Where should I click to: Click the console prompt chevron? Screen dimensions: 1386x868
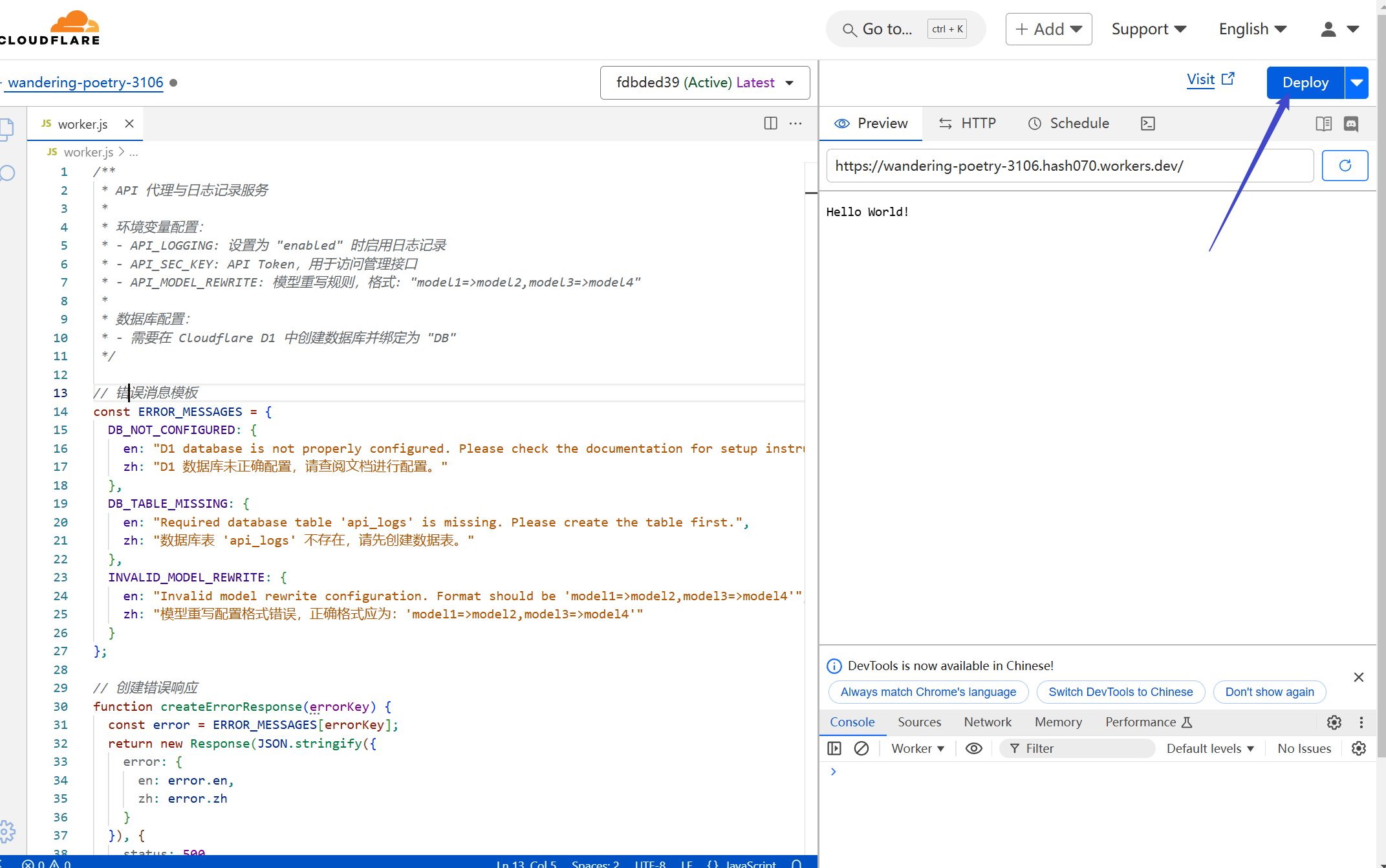pyautogui.click(x=834, y=772)
